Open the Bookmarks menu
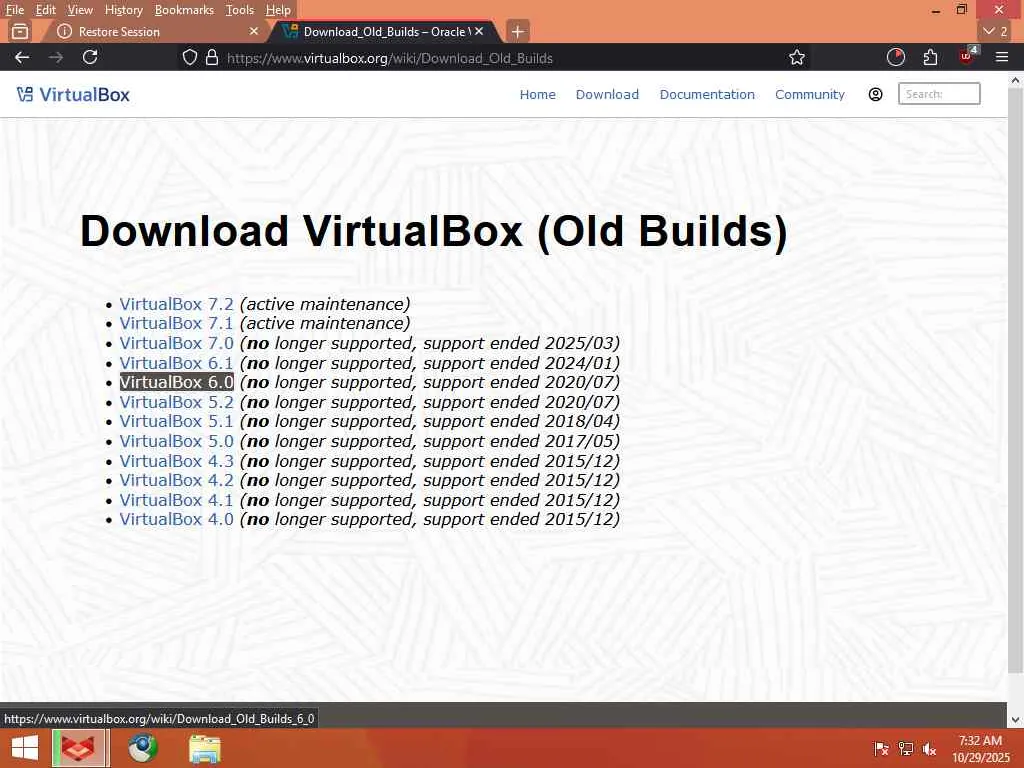The height and width of the screenshot is (768, 1024). click(x=184, y=10)
